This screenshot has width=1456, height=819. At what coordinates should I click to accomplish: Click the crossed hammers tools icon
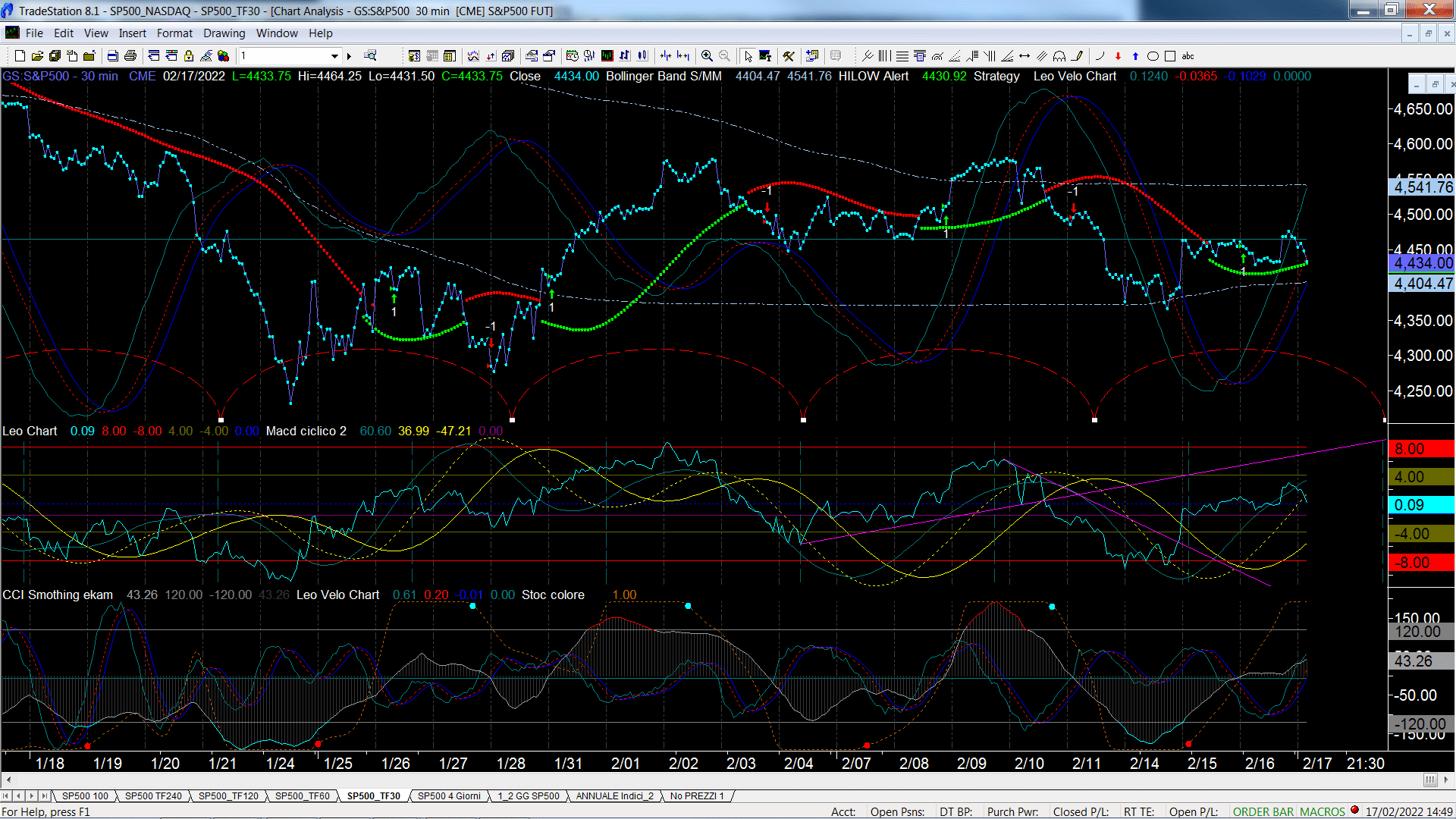(789, 55)
